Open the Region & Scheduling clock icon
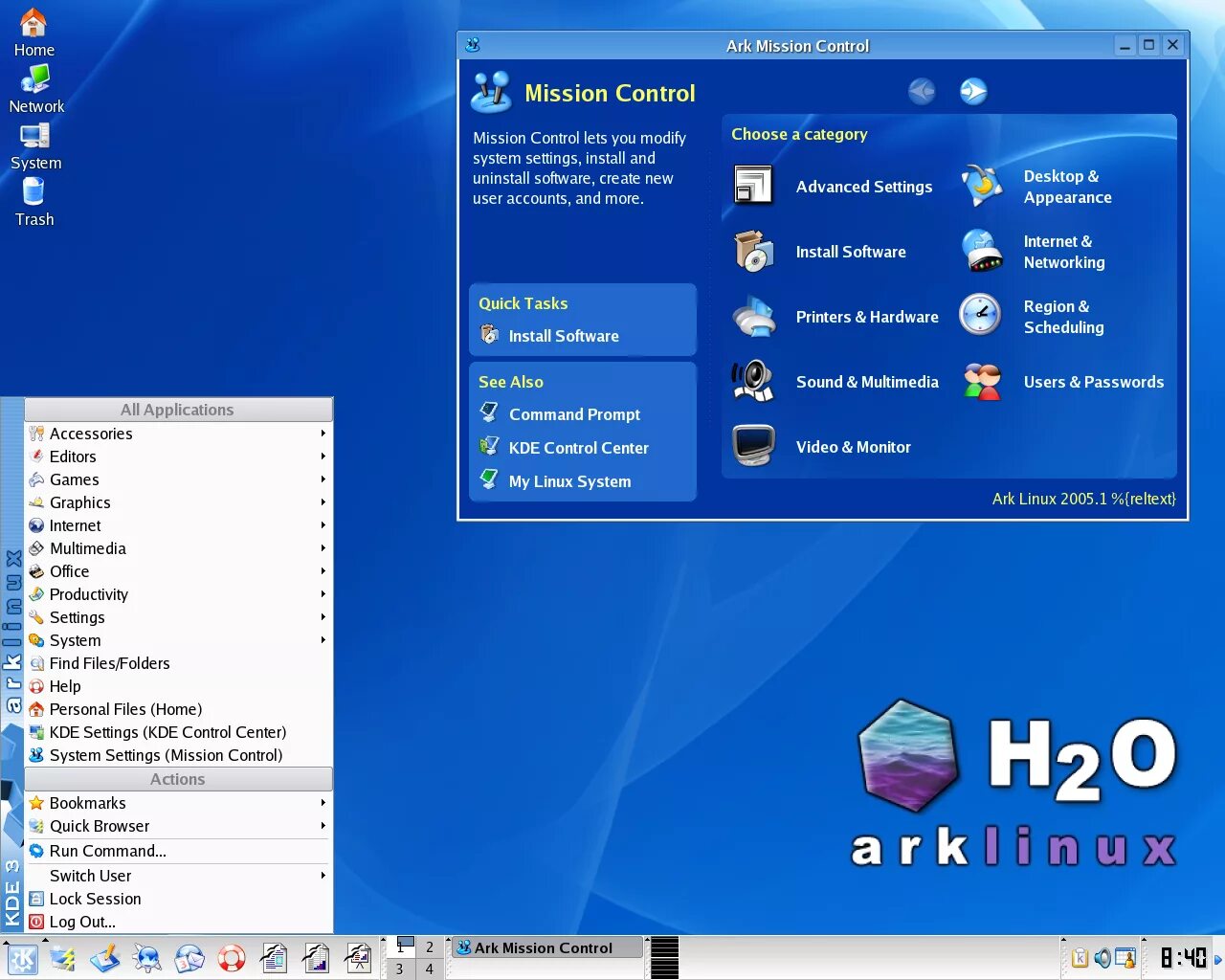 pyautogui.click(x=981, y=315)
